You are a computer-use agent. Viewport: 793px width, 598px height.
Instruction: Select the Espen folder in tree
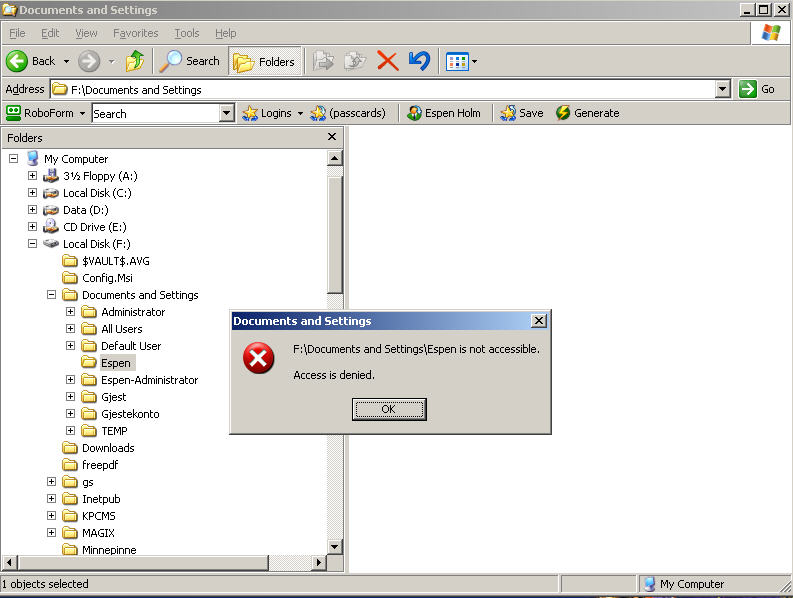tap(106, 363)
